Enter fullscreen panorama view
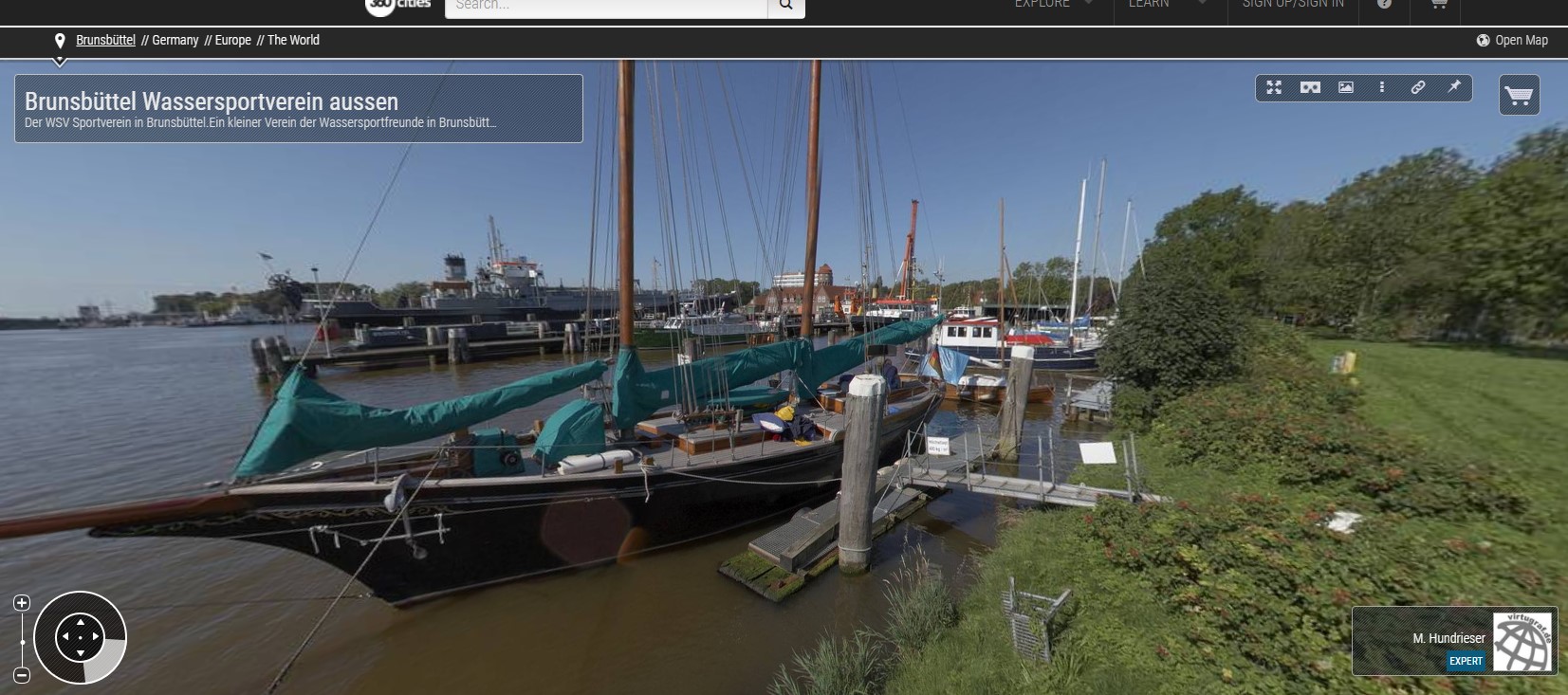 click(1274, 87)
